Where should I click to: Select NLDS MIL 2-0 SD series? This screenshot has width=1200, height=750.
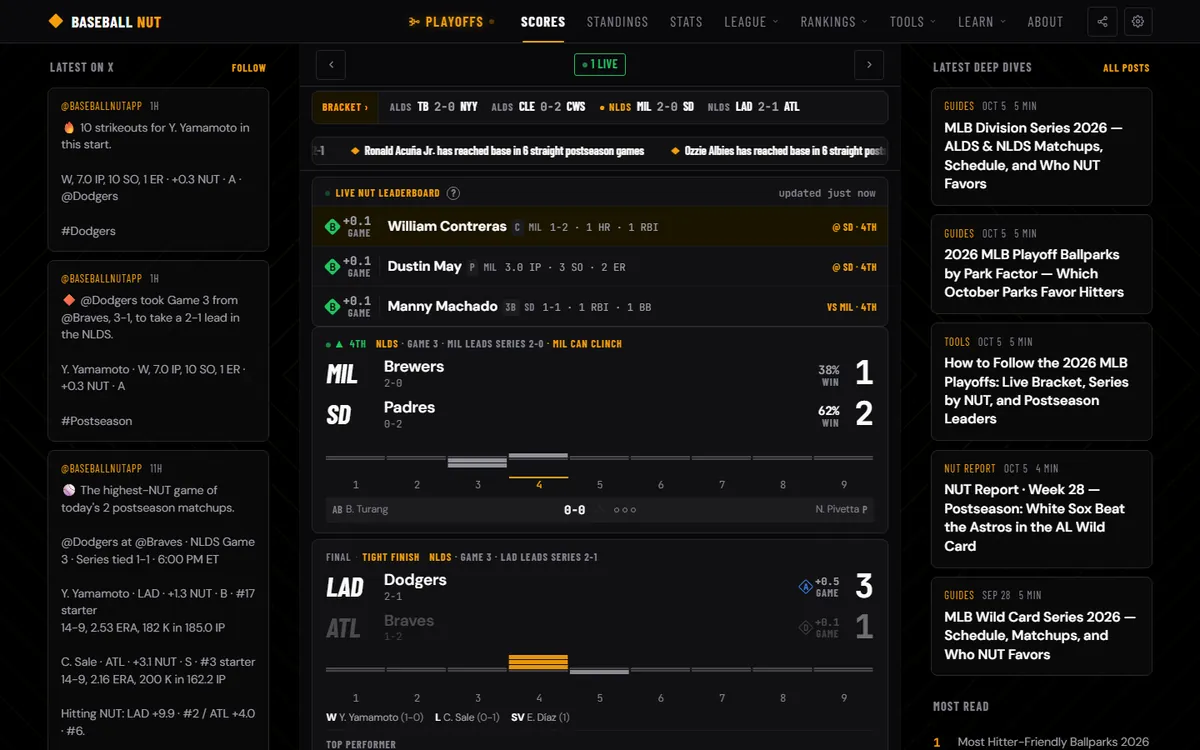(646, 107)
